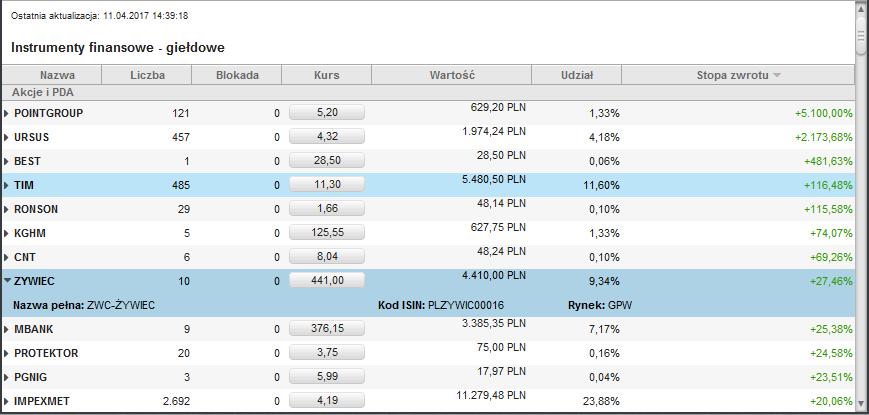Click the scrollbar down arrow

[x=861, y=402]
